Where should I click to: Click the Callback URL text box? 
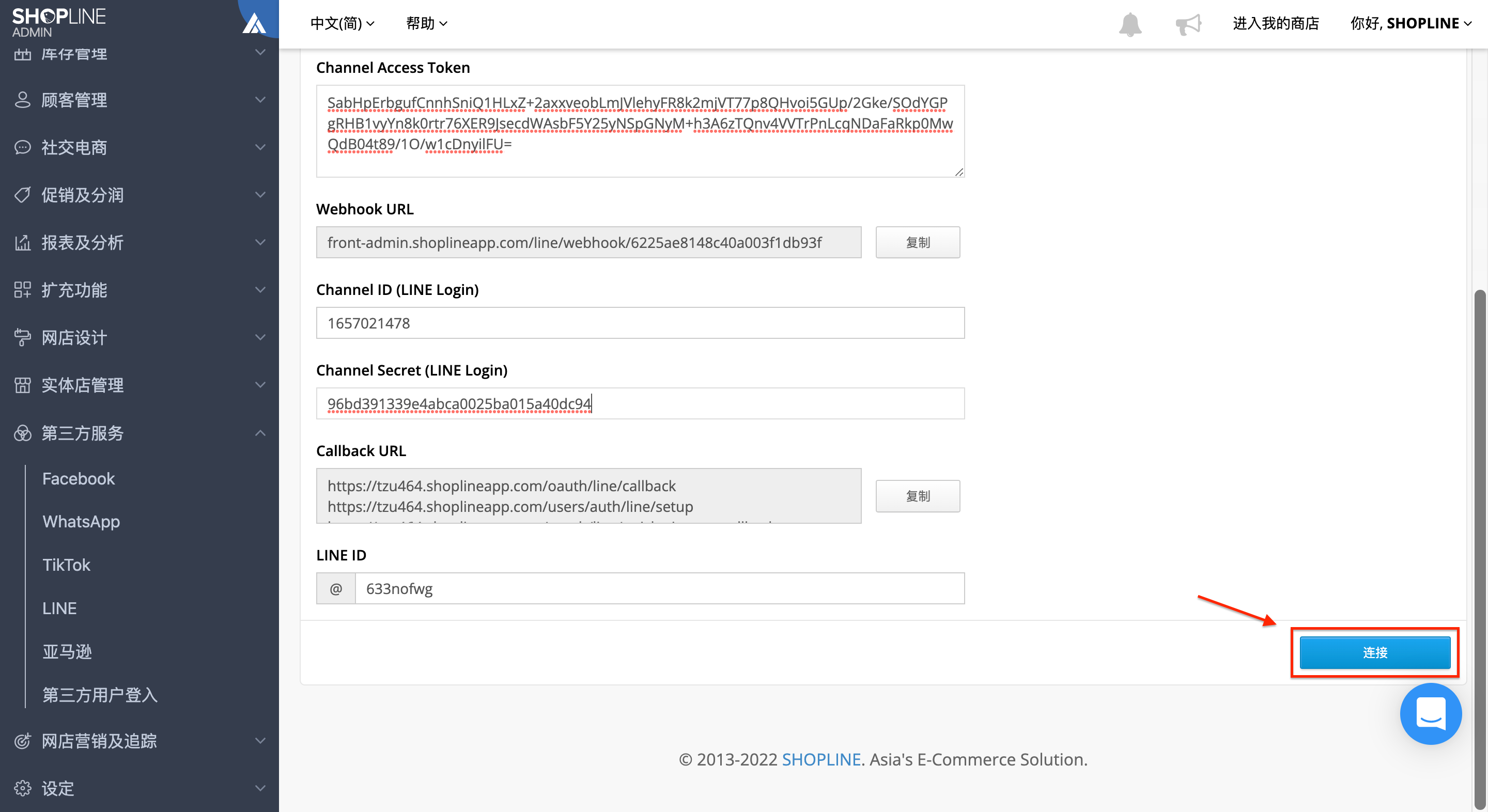point(588,496)
